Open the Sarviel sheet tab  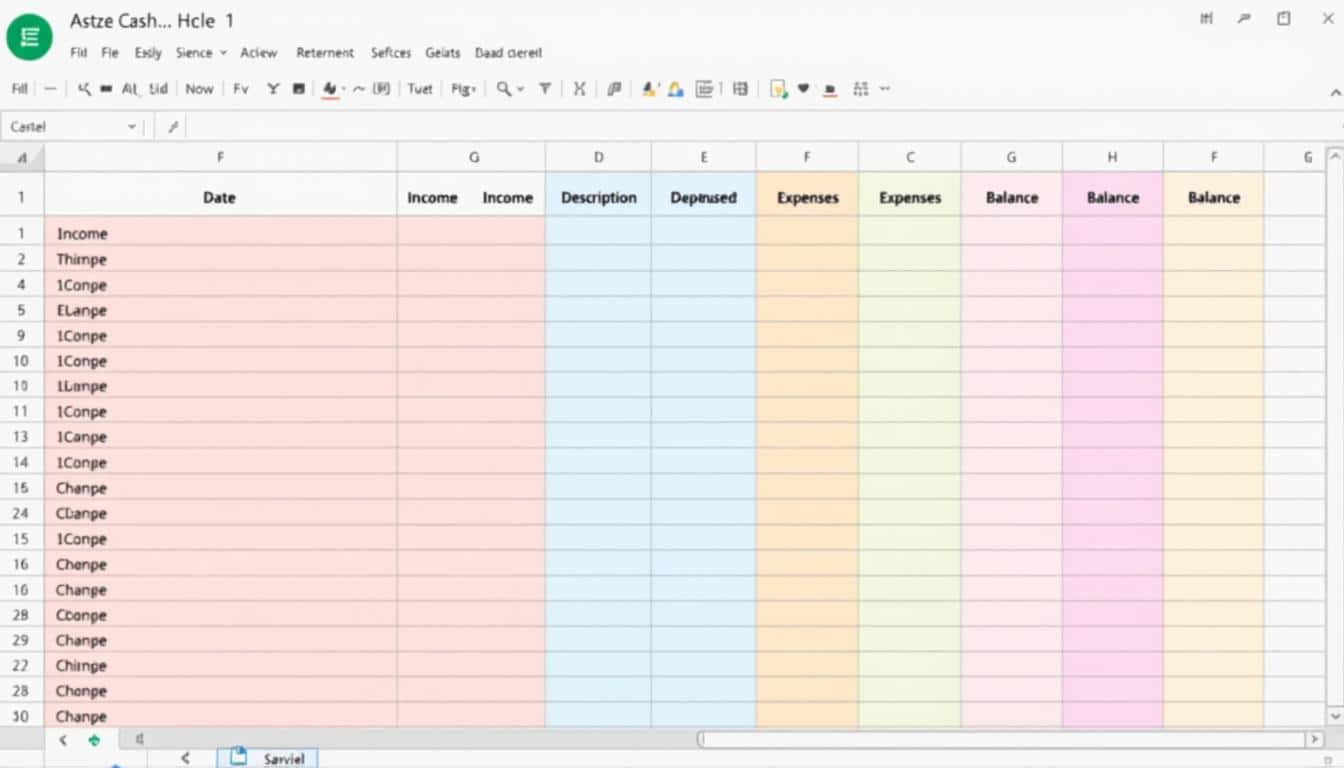tap(267, 759)
